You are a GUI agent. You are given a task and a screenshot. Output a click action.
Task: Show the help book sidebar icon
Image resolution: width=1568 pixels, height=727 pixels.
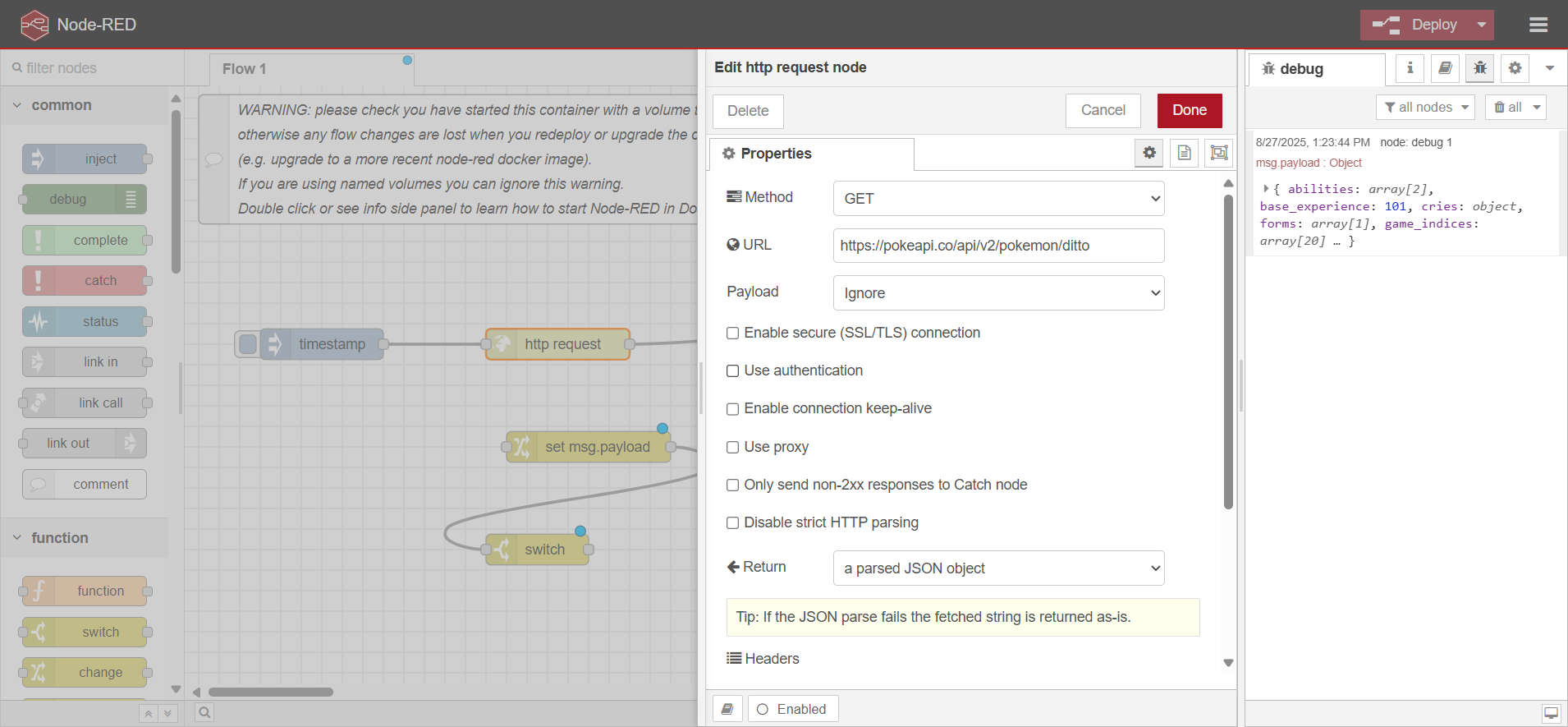tap(1445, 68)
